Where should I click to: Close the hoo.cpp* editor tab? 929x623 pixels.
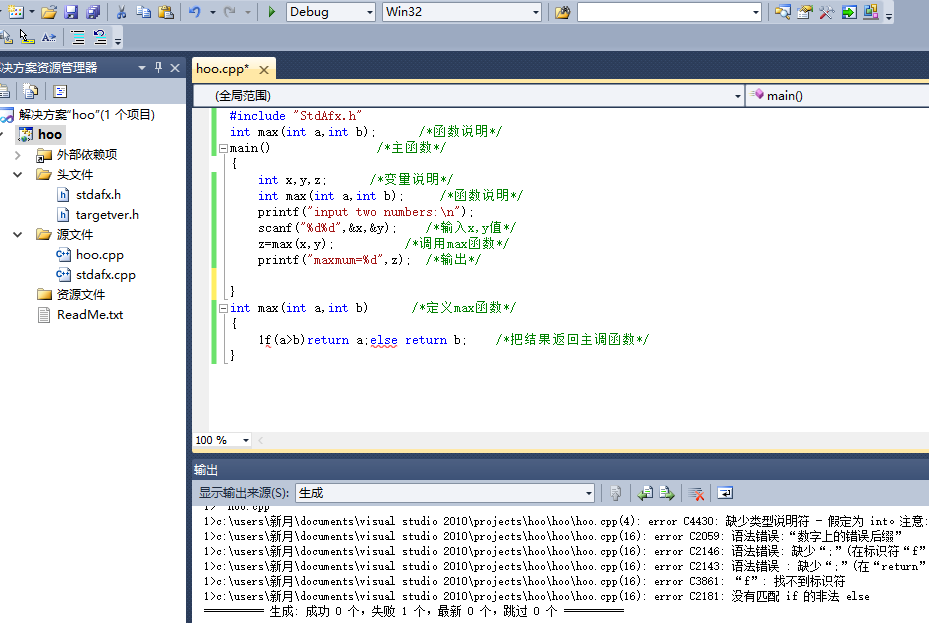[264, 69]
